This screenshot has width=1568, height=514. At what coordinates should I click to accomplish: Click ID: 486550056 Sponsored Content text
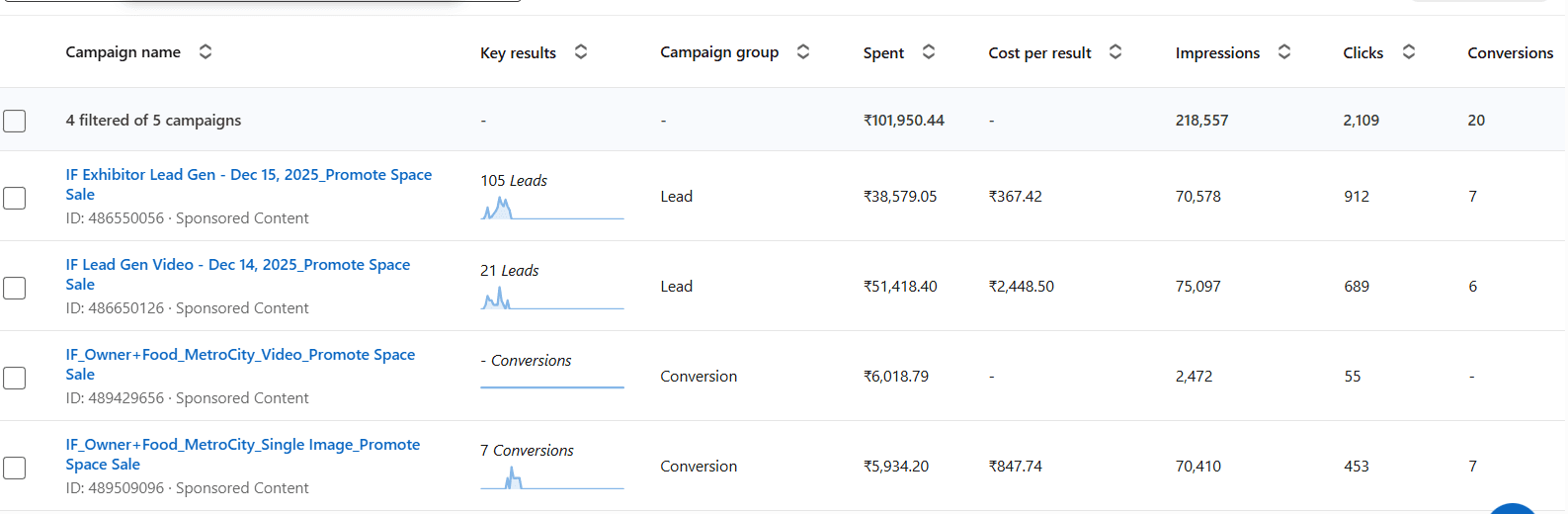click(187, 218)
